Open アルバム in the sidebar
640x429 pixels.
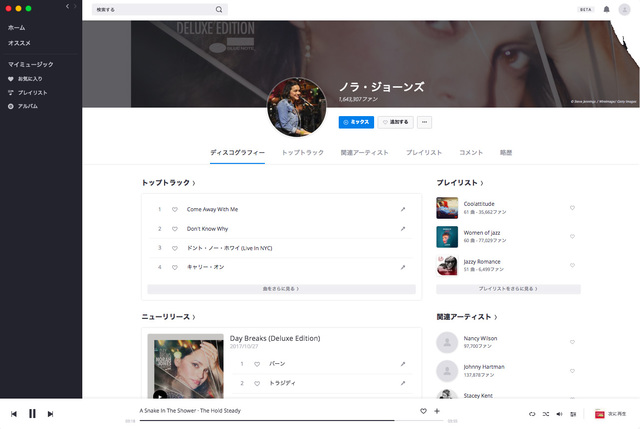coord(22,106)
